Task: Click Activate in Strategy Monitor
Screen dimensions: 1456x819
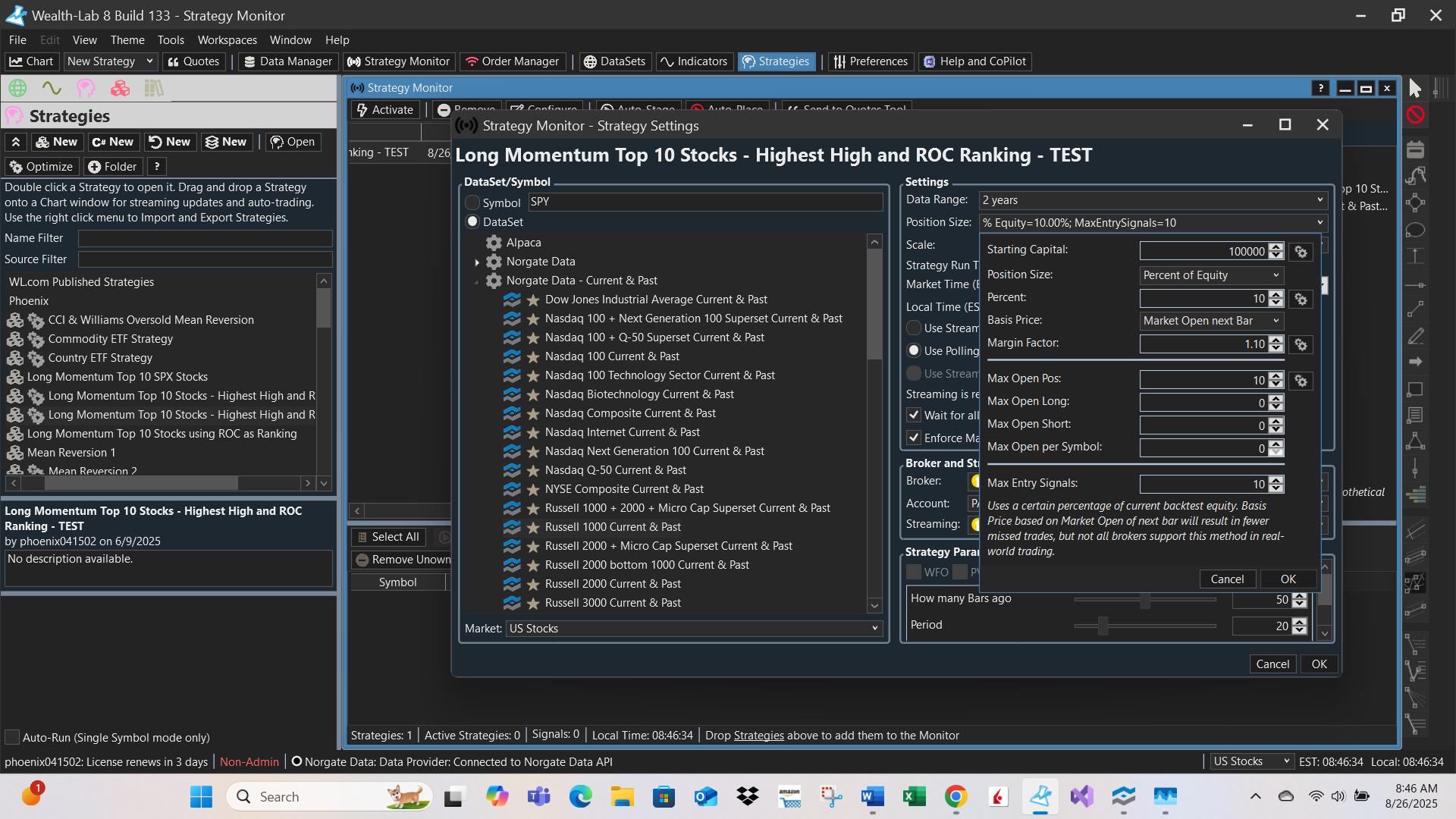Action: tap(385, 110)
